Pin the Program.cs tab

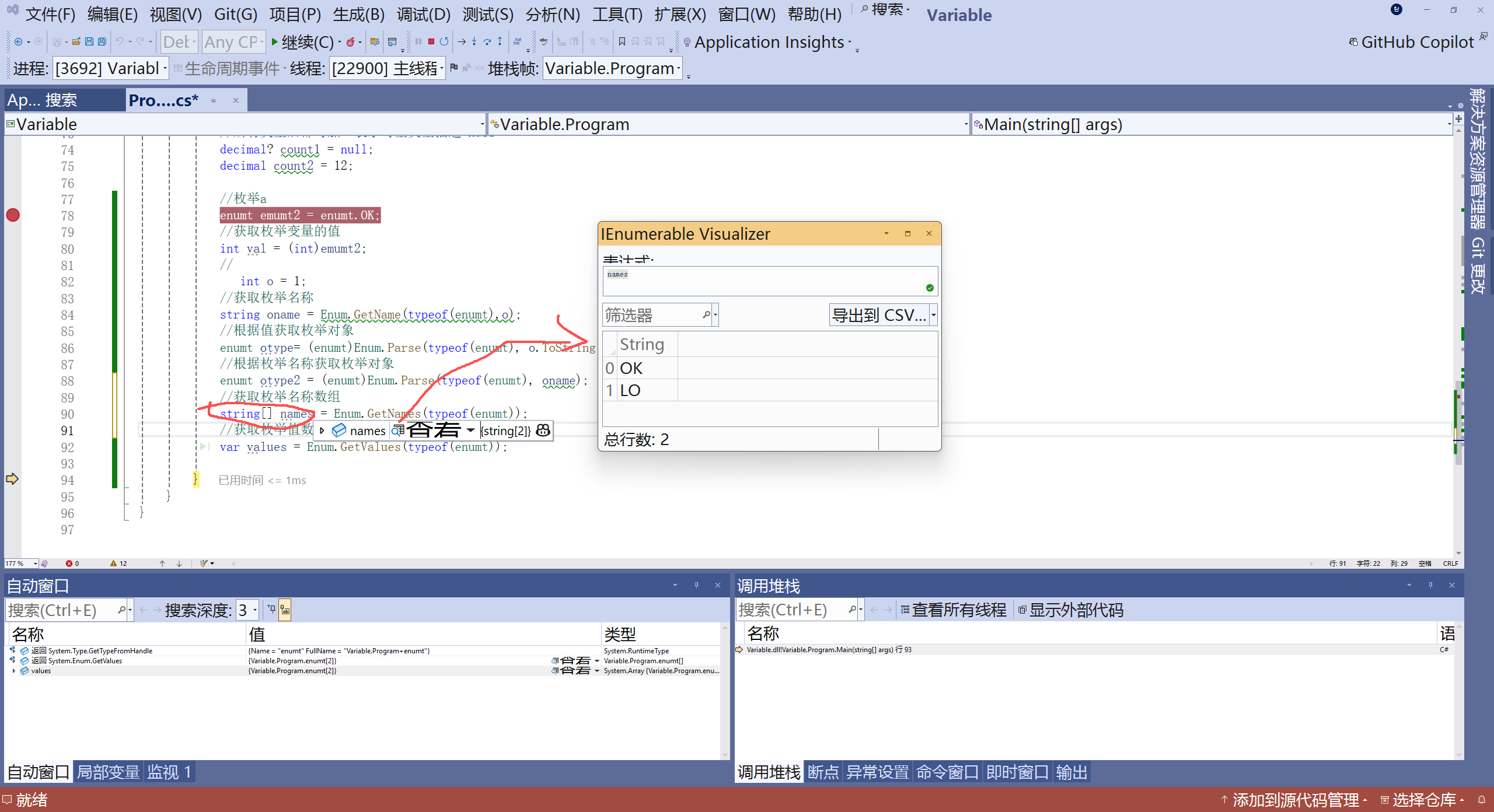coord(214,100)
